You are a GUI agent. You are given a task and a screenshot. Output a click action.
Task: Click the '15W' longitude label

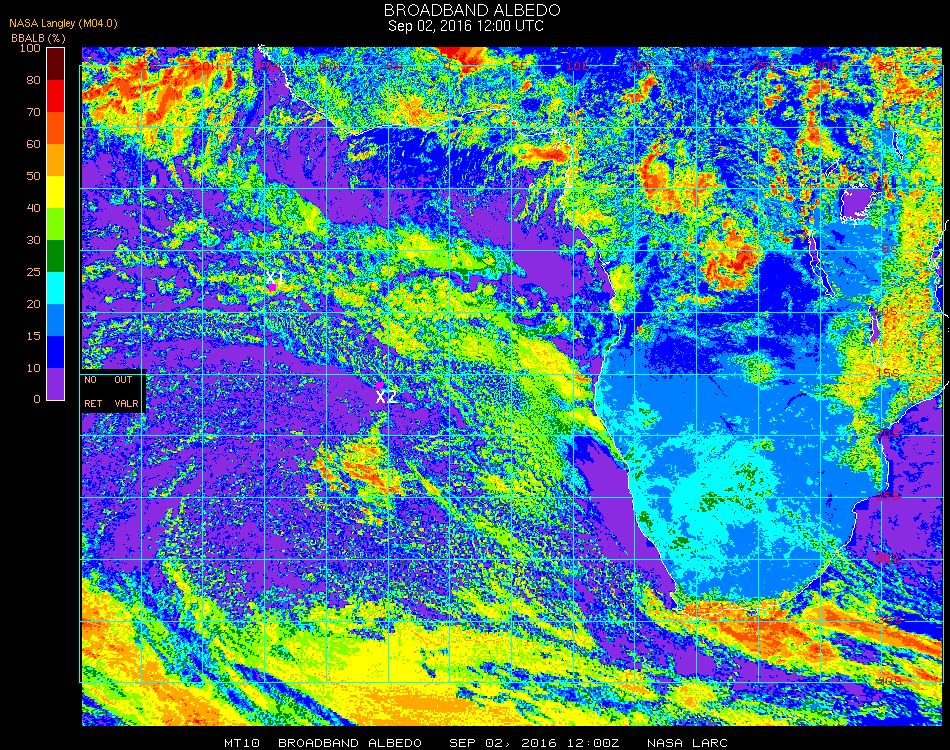pos(268,66)
